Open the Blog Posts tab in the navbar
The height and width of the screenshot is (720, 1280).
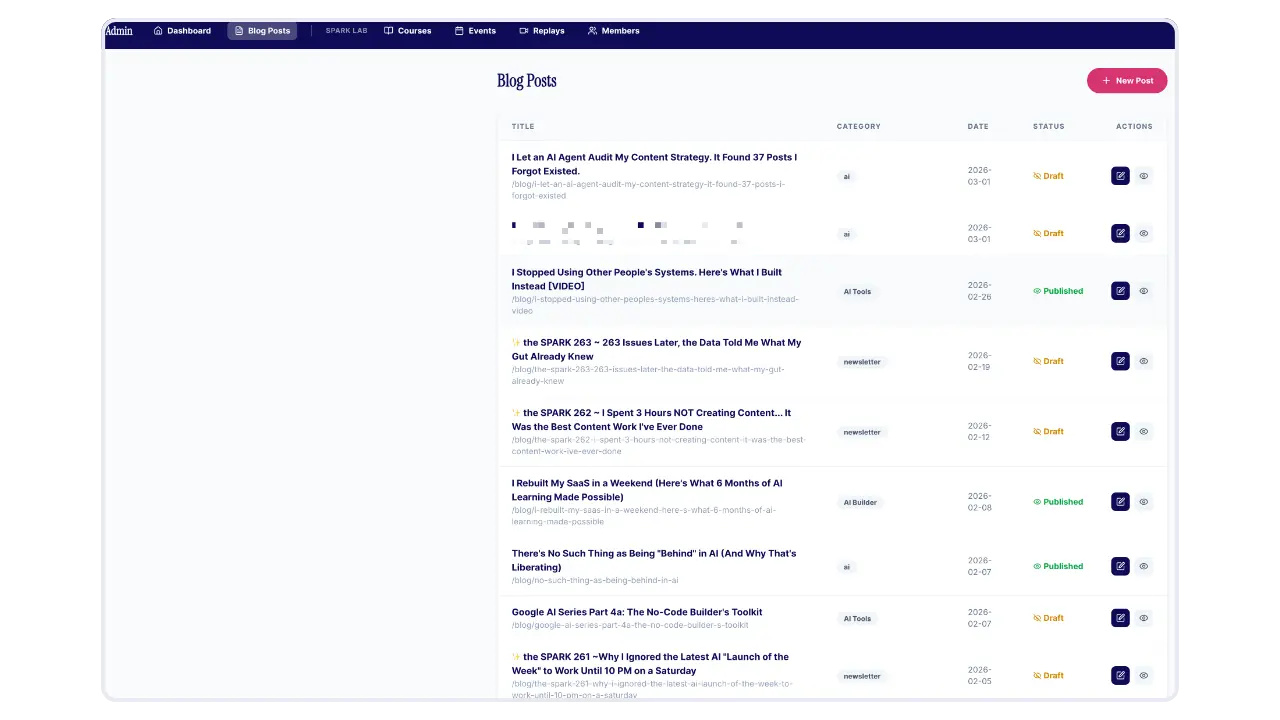(x=262, y=31)
